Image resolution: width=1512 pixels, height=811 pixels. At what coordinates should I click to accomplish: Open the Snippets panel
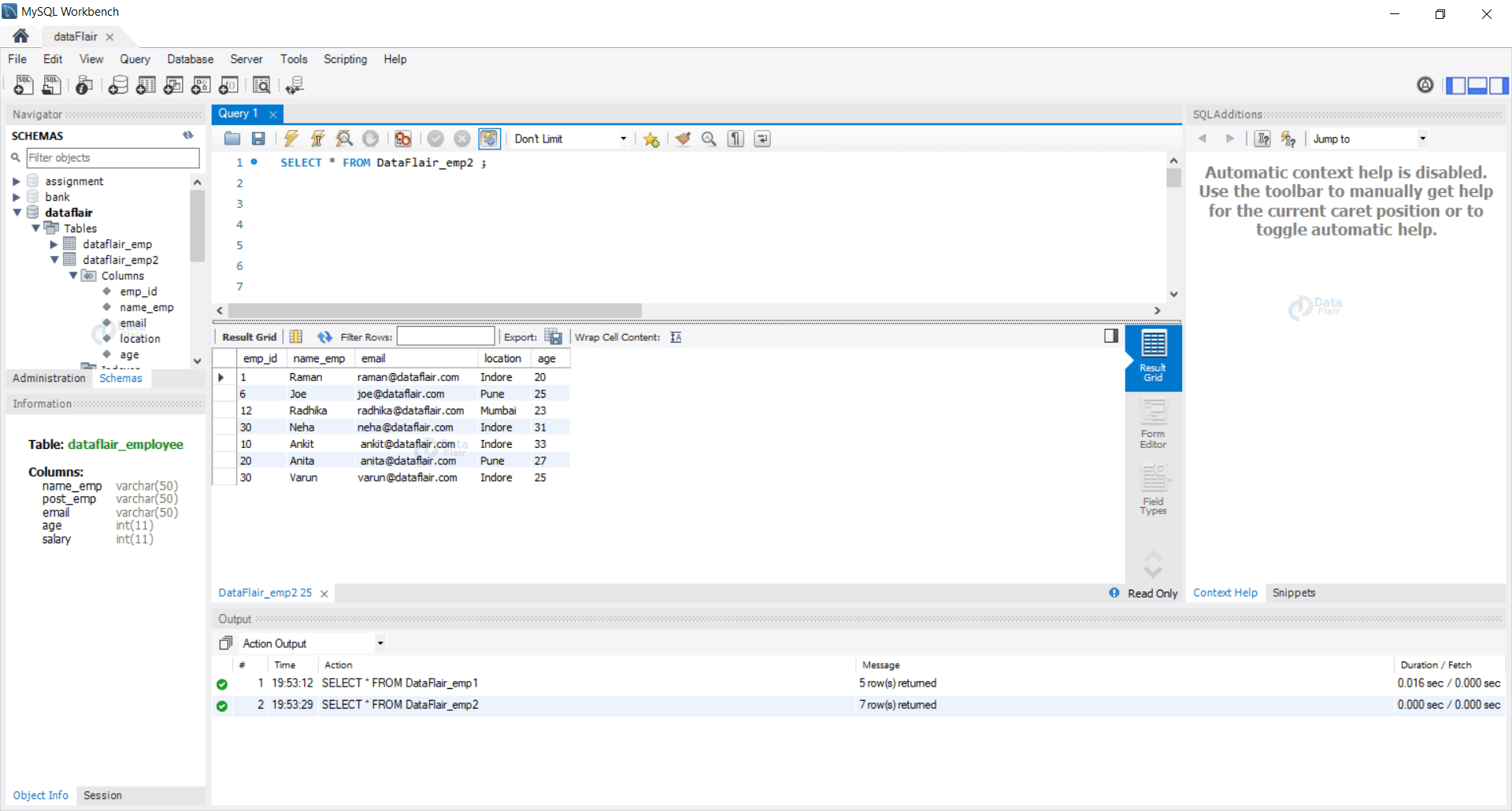click(1294, 592)
